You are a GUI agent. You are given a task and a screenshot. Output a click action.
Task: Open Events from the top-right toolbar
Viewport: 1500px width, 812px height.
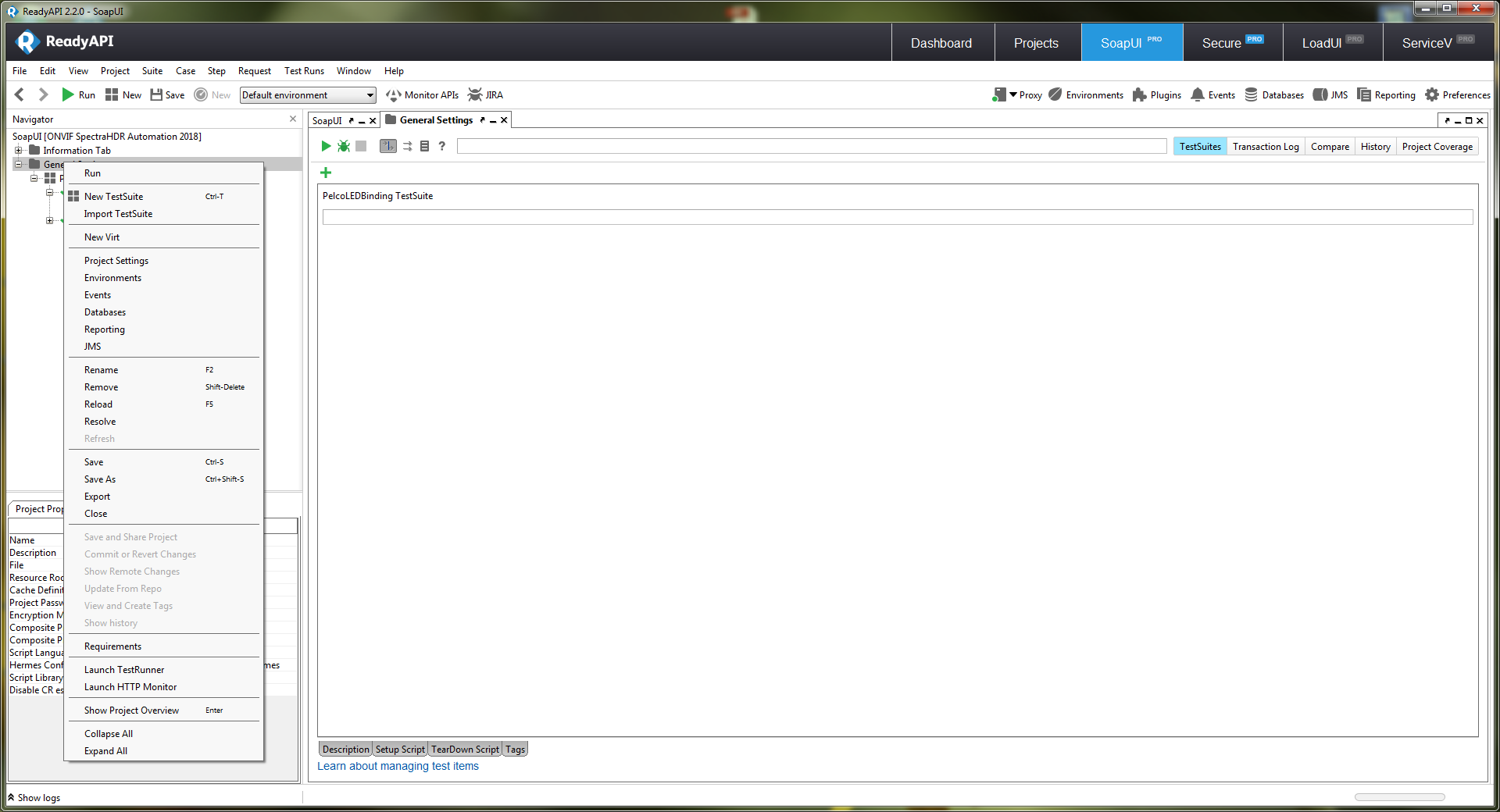(1212, 94)
